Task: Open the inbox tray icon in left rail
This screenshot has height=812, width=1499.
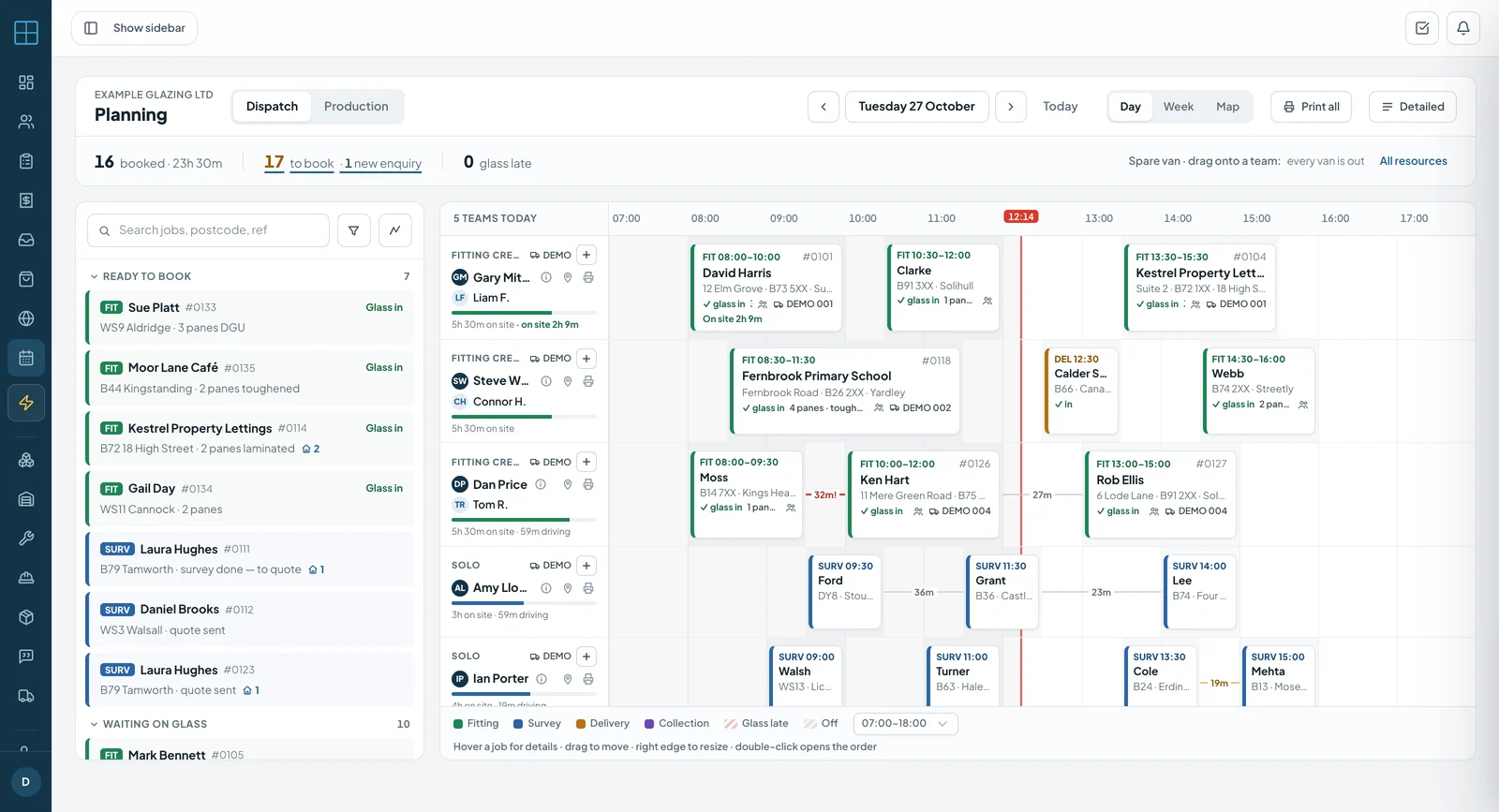Action: pyautogui.click(x=26, y=240)
